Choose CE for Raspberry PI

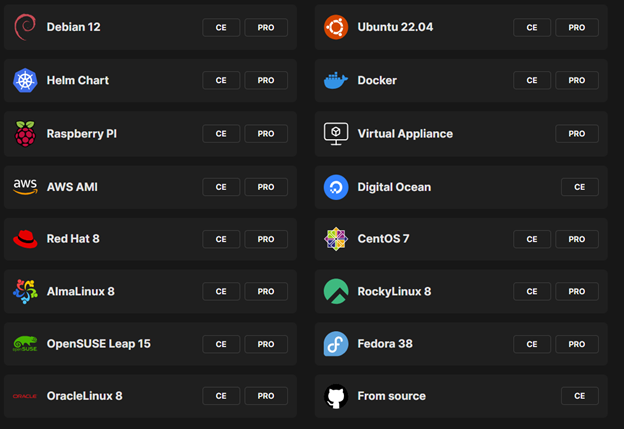221,134
